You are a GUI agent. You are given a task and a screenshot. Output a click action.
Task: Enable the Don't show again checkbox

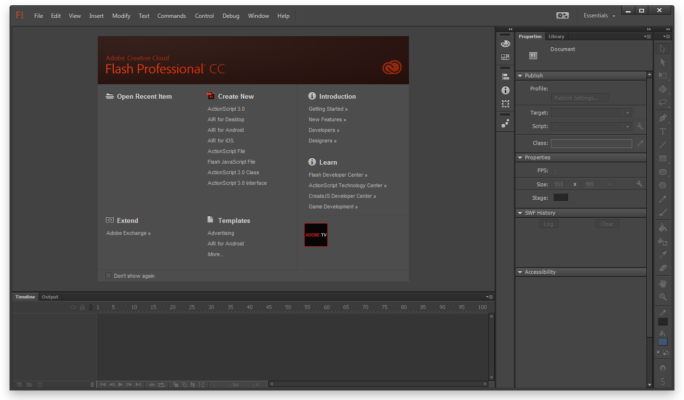(108, 275)
